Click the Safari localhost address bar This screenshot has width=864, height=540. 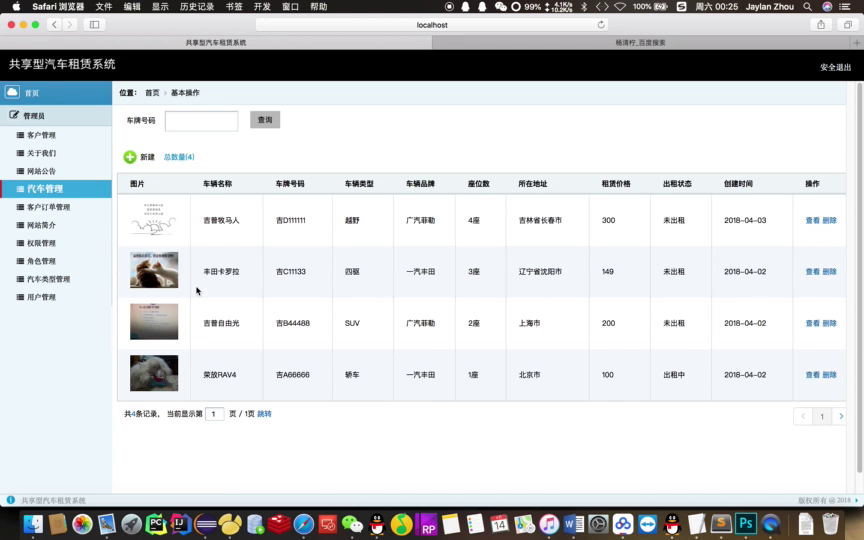pos(431,25)
